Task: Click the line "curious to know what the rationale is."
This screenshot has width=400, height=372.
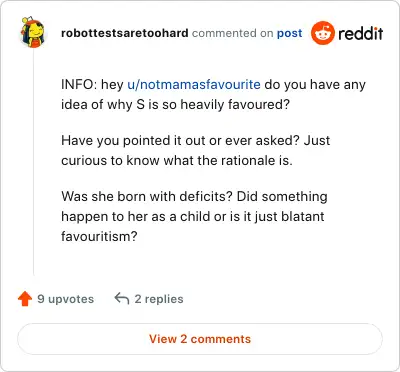Action: [177, 160]
